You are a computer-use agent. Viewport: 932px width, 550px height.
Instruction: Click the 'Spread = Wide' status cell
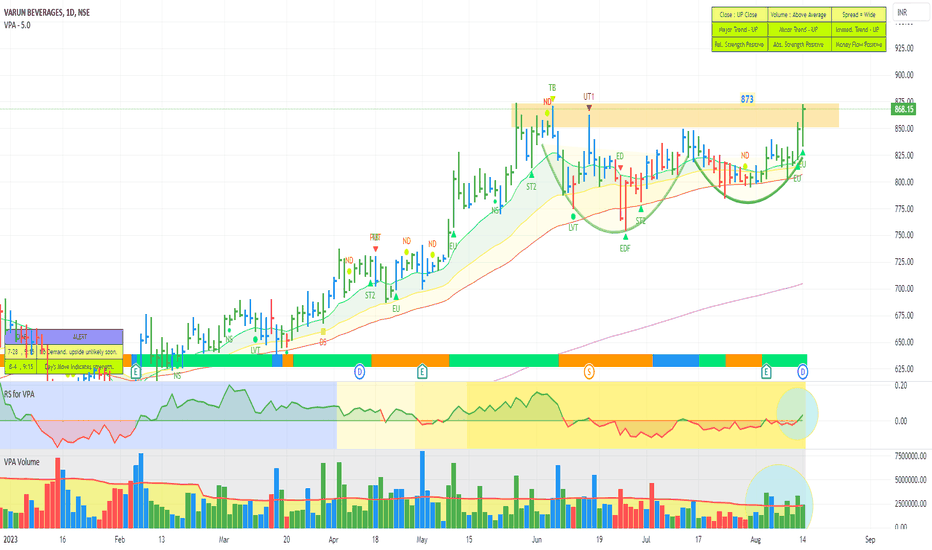858,15
